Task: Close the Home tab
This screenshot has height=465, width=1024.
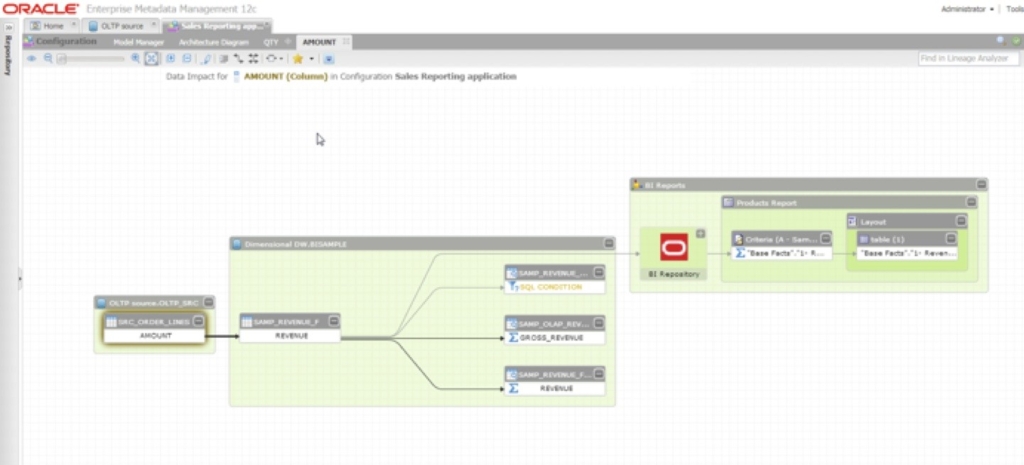Action: (73, 25)
